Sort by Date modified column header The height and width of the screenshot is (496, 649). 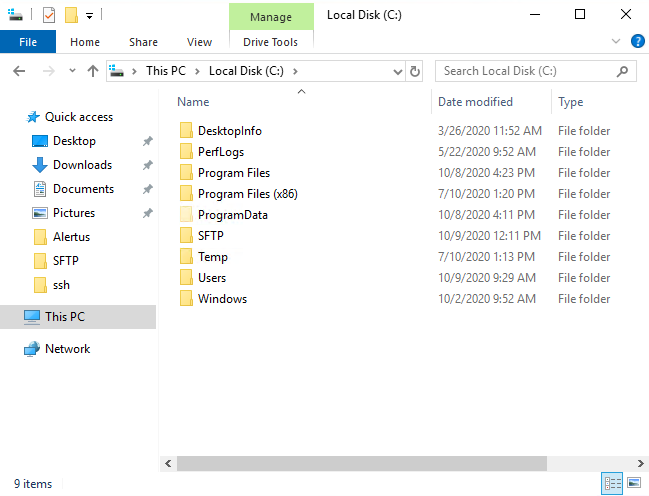click(x=475, y=102)
